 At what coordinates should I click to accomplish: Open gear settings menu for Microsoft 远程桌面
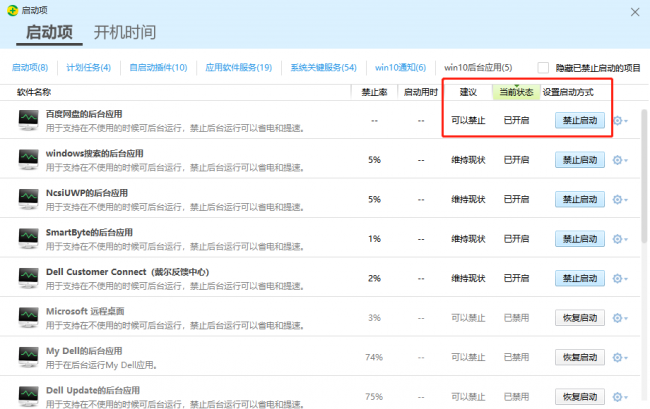tap(620, 318)
